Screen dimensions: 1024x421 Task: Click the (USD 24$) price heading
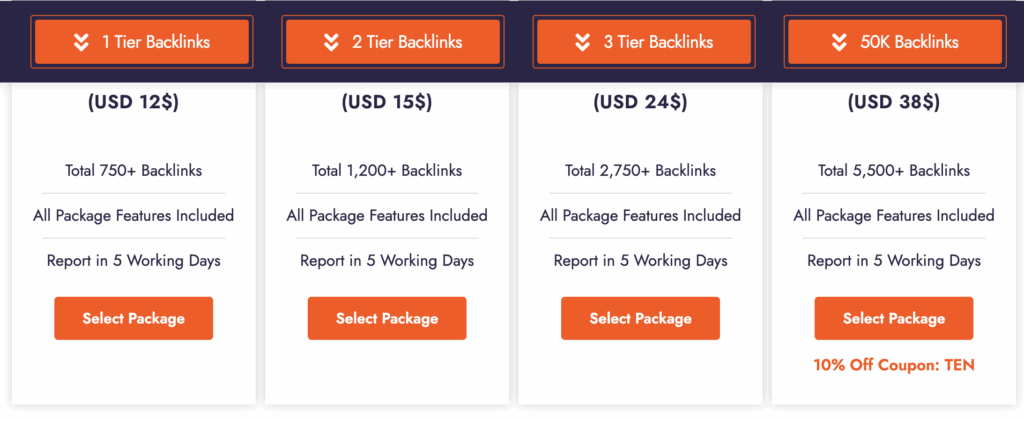640,102
